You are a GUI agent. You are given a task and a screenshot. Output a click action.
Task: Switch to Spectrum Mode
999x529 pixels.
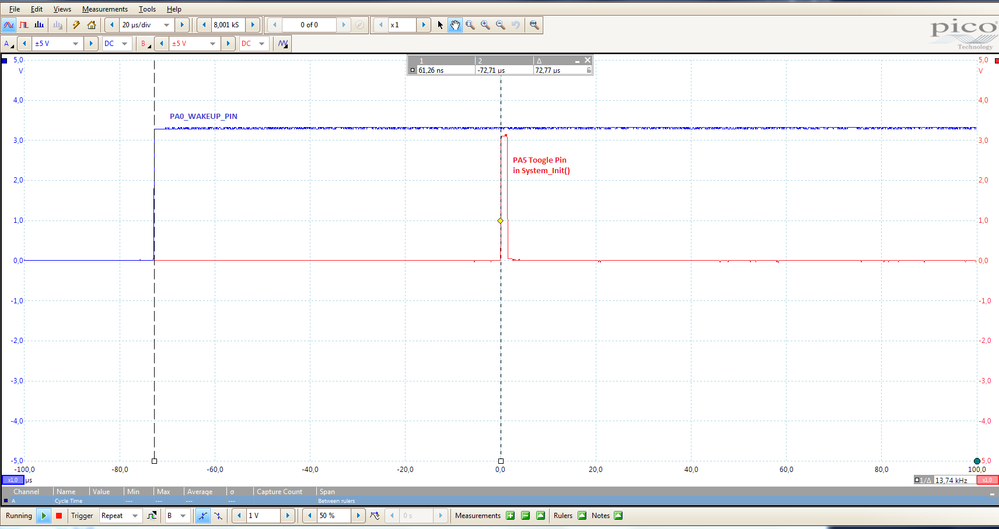(40, 25)
